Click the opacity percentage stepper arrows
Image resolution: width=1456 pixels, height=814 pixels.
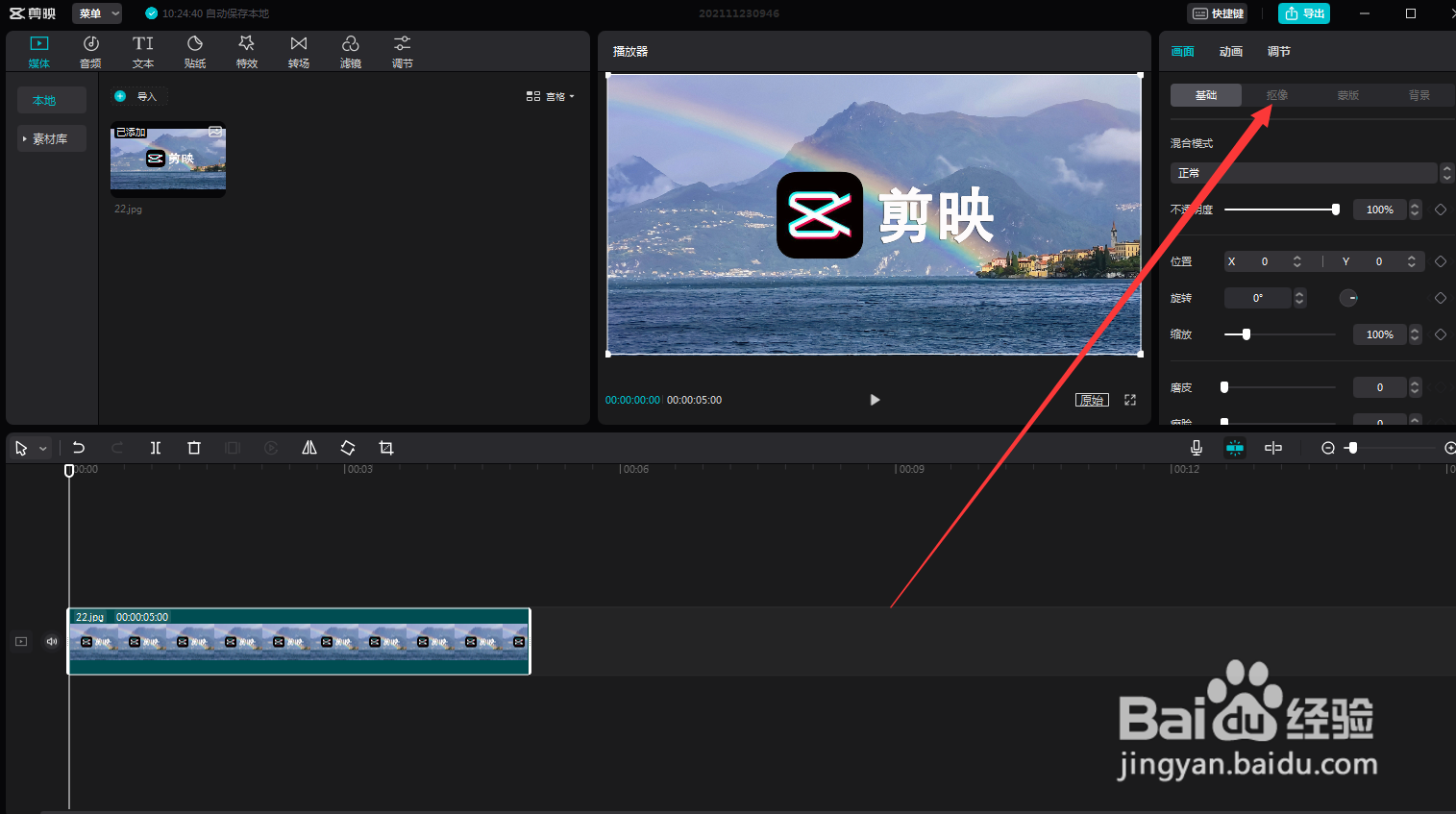tap(1415, 210)
